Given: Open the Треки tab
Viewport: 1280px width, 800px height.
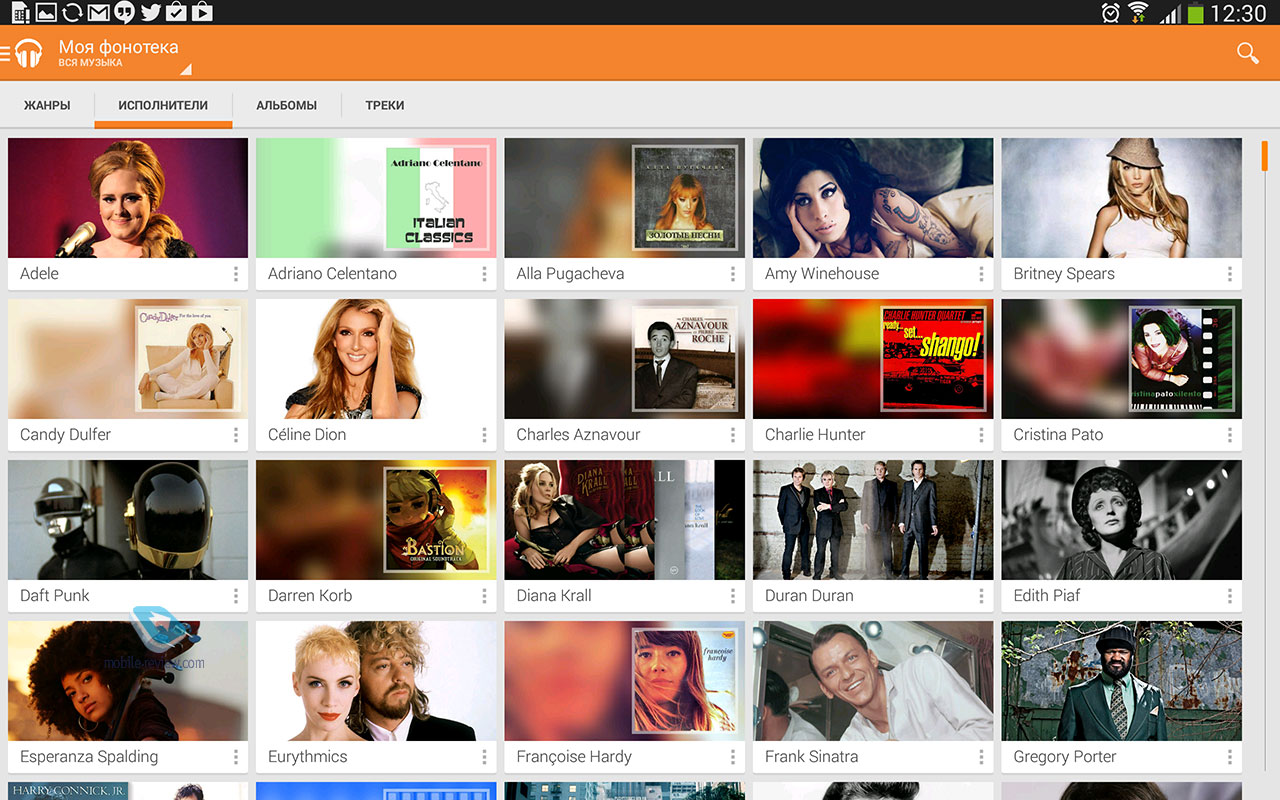Looking at the screenshot, I should (385, 105).
